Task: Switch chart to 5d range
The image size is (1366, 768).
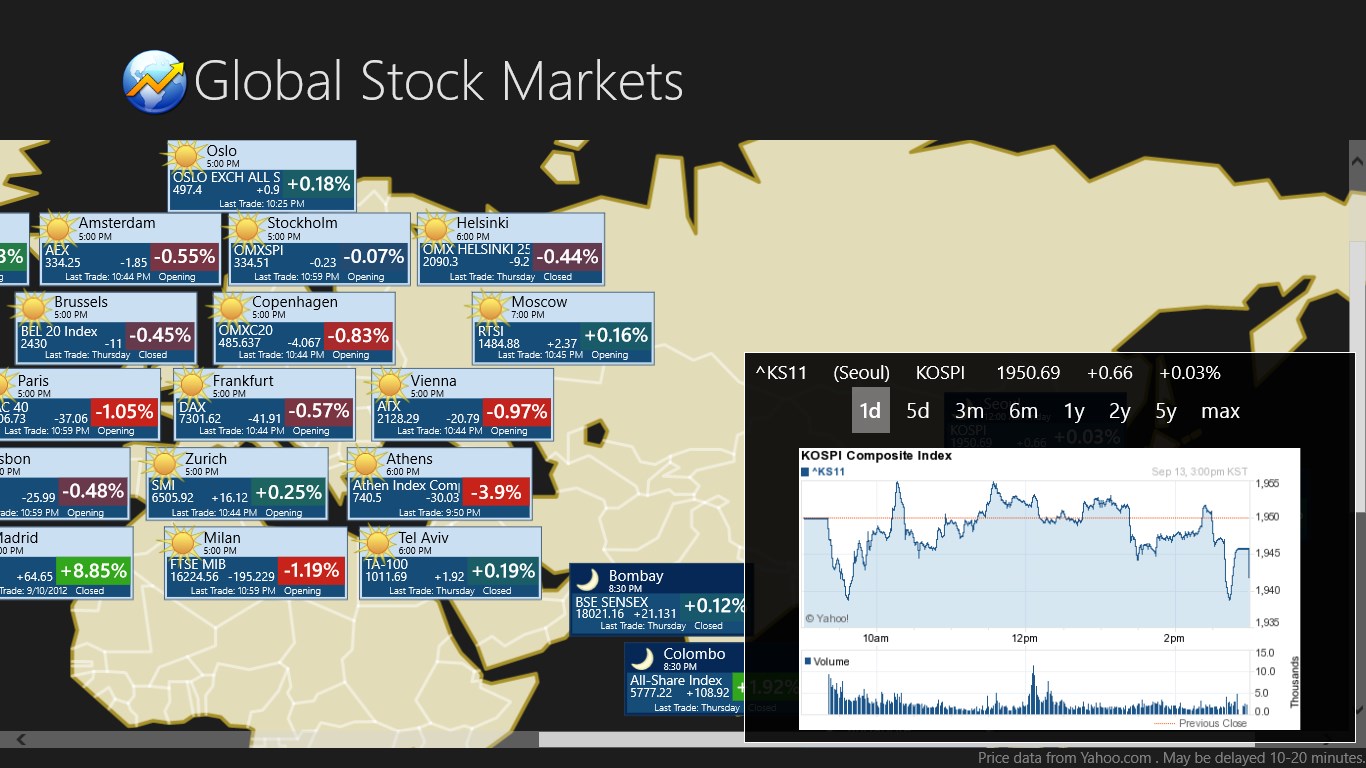Action: coord(918,411)
